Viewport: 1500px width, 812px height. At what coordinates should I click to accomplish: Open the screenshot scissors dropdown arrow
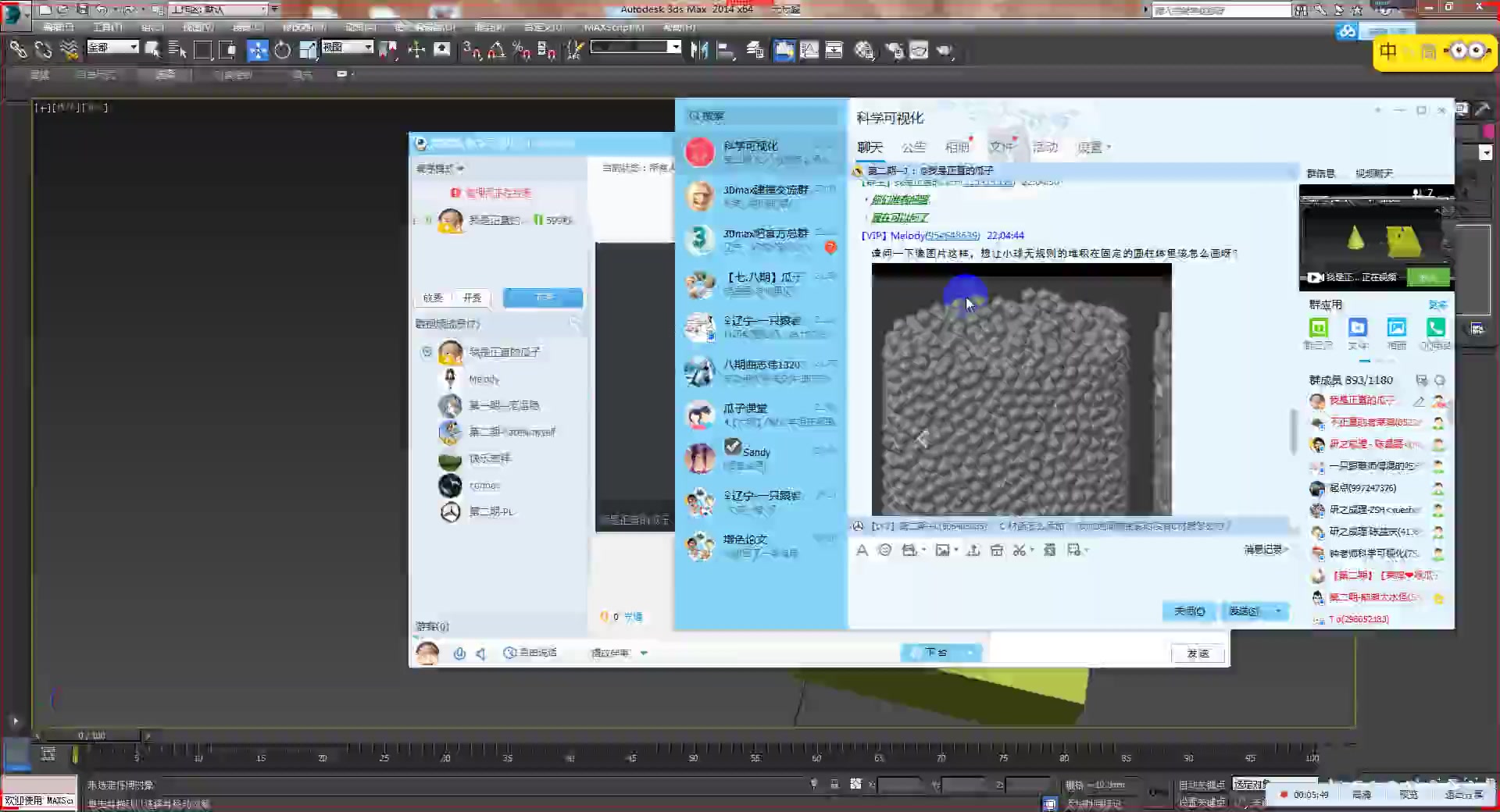tap(1031, 550)
